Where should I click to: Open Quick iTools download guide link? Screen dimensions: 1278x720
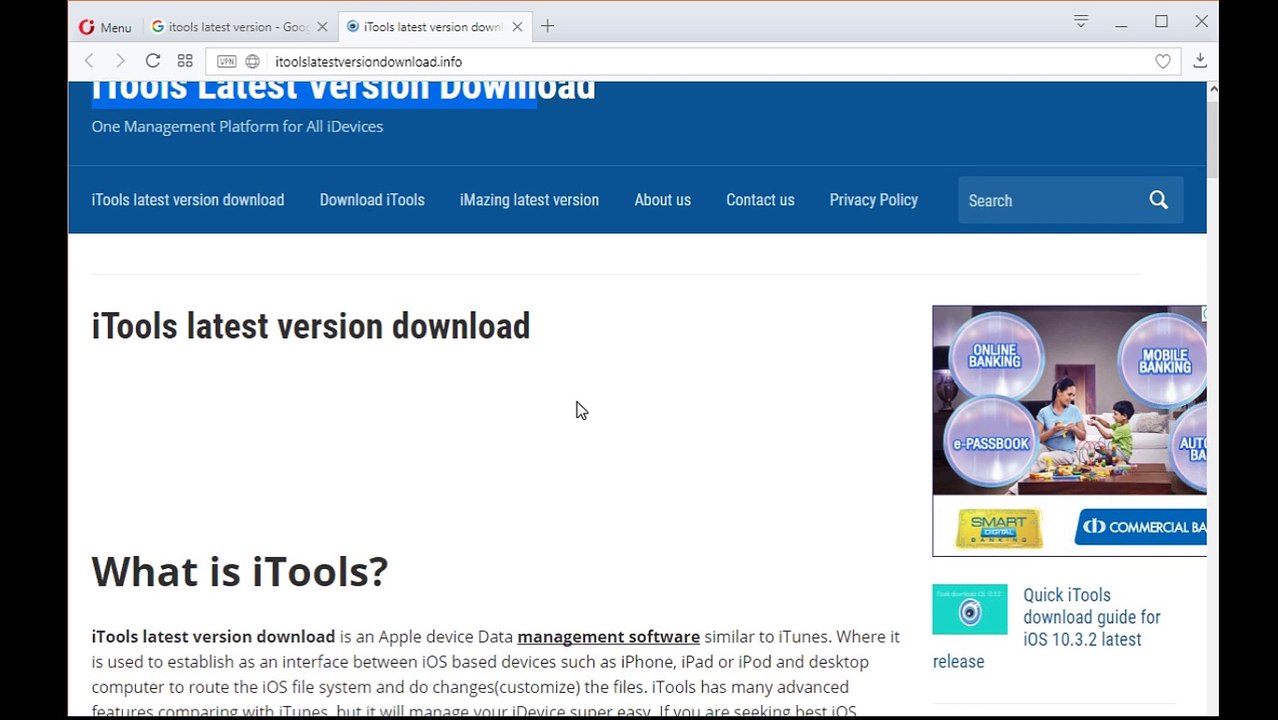(x=1046, y=628)
